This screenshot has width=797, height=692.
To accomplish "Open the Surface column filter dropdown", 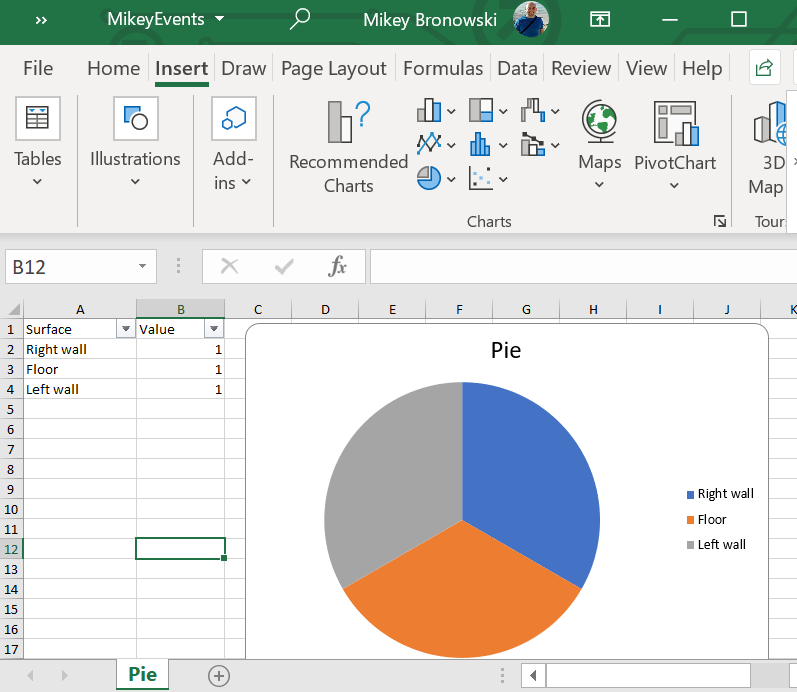I will tap(125, 329).
